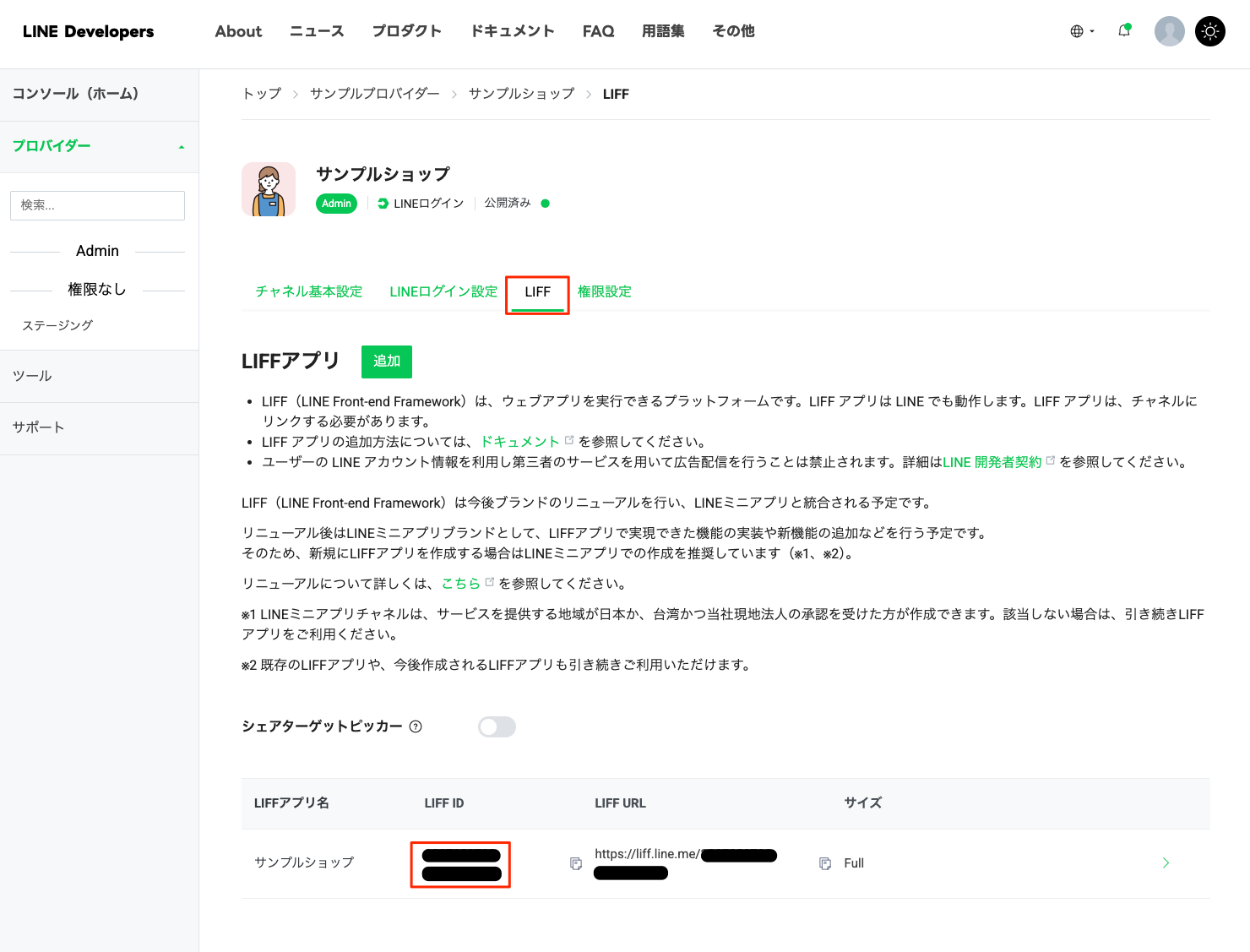Click the 権限なし label in sidebar
The image size is (1250, 952).
(x=97, y=290)
